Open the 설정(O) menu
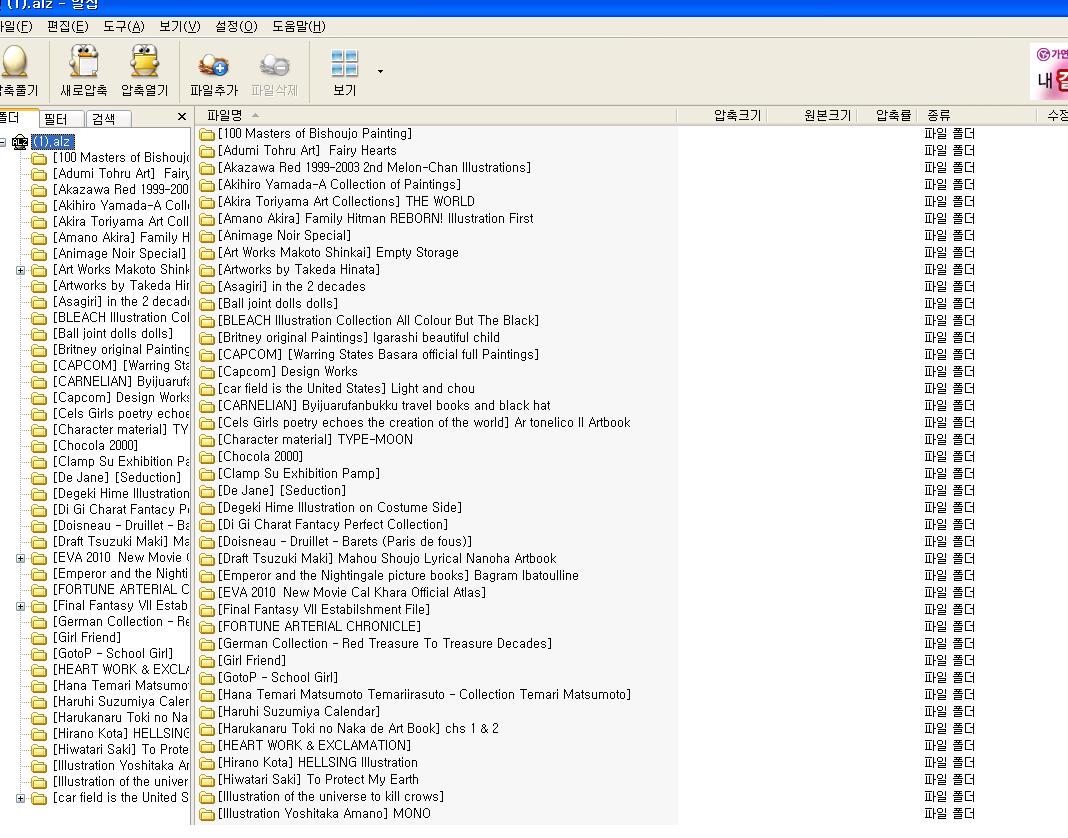Image resolution: width=1068 pixels, height=838 pixels. pyautogui.click(x=235, y=26)
